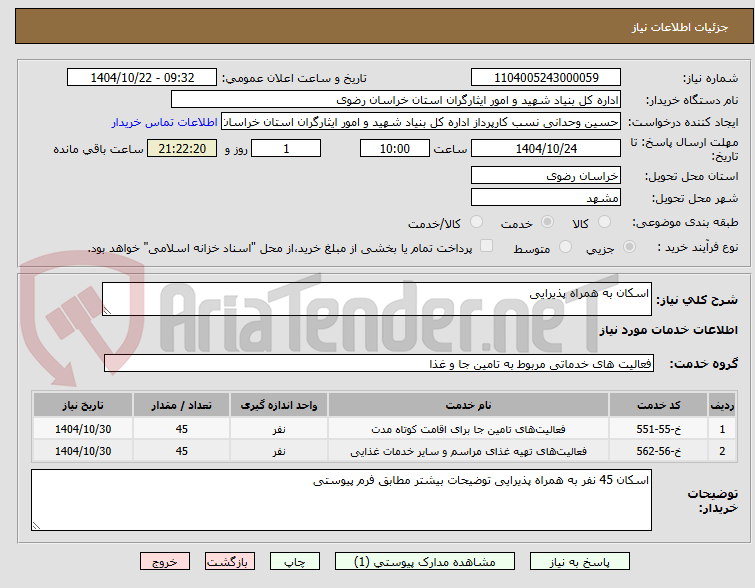Image resolution: width=755 pixels, height=588 pixels.
Task: Click the resize handle of description textarea
Action: tap(107, 311)
